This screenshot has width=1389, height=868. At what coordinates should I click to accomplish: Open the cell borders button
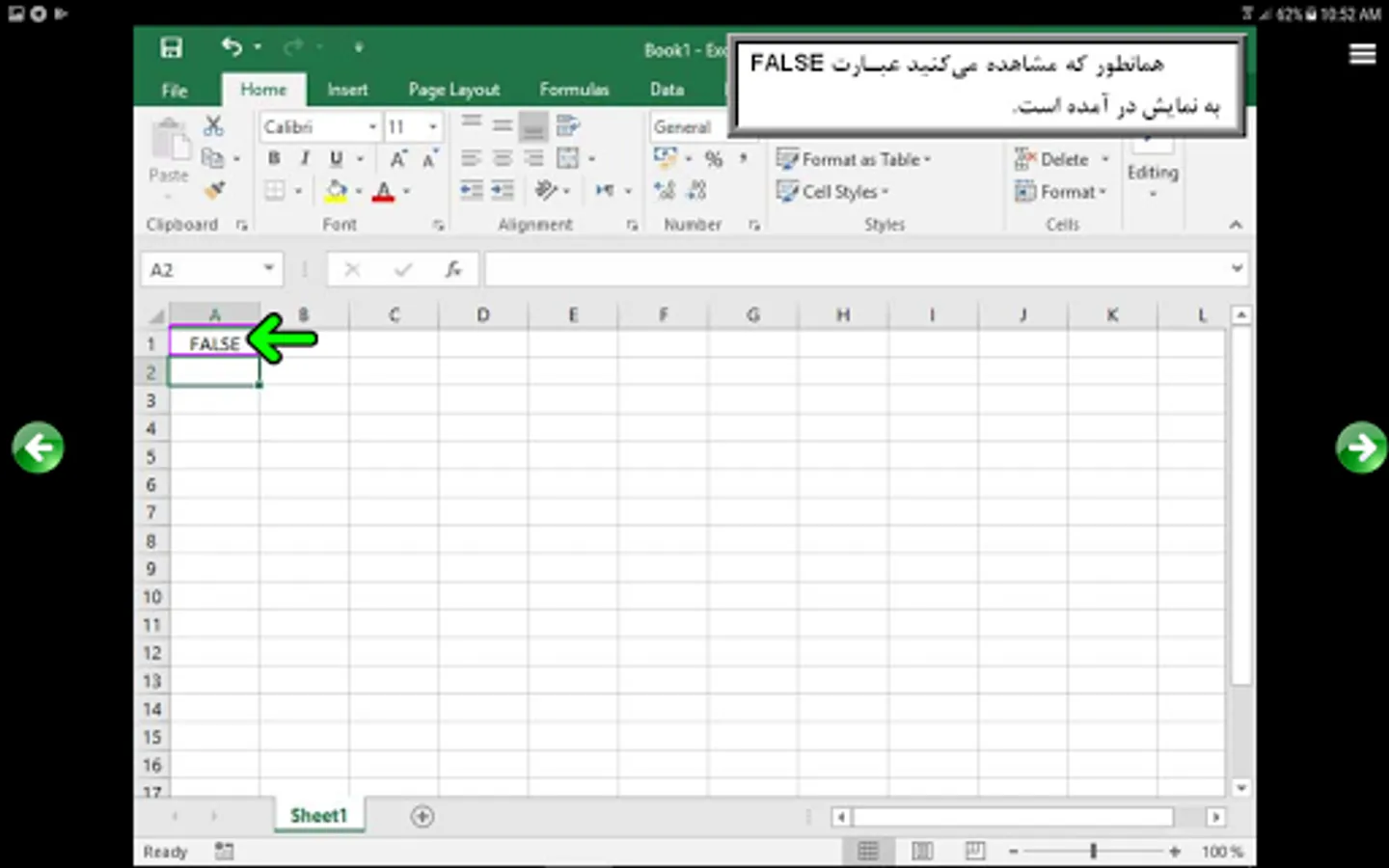click(275, 191)
